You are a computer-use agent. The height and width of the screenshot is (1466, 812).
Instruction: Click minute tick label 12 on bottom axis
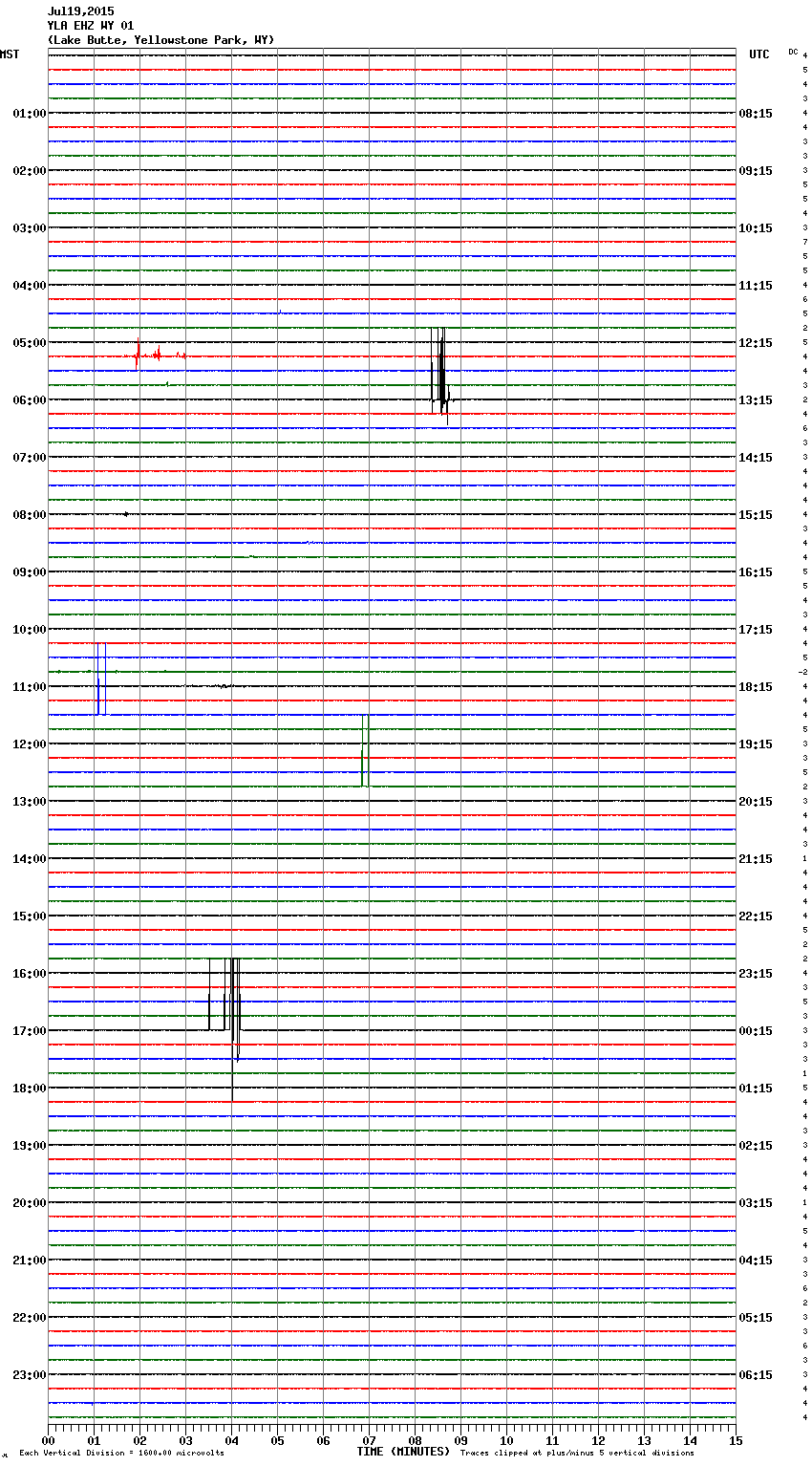[x=598, y=1440]
